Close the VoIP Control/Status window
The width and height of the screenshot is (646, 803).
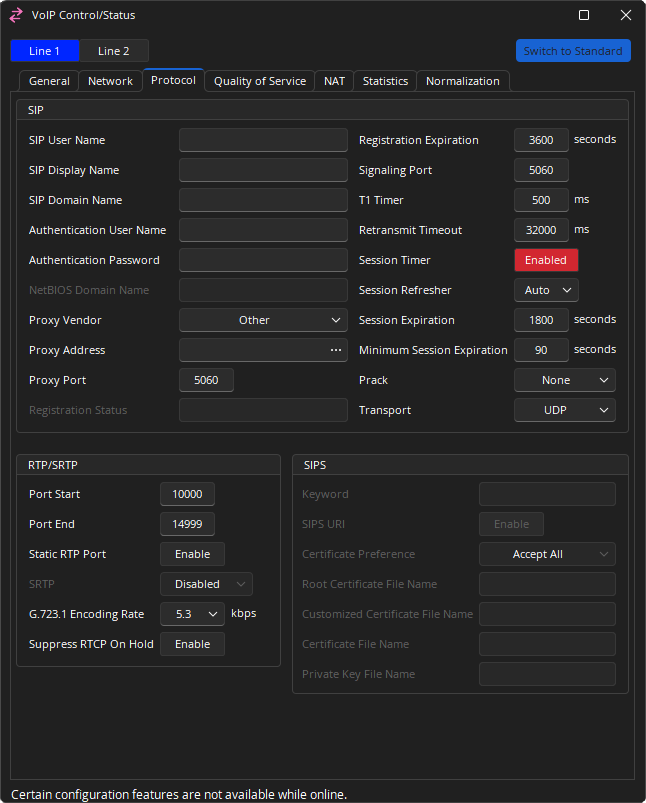tap(625, 15)
